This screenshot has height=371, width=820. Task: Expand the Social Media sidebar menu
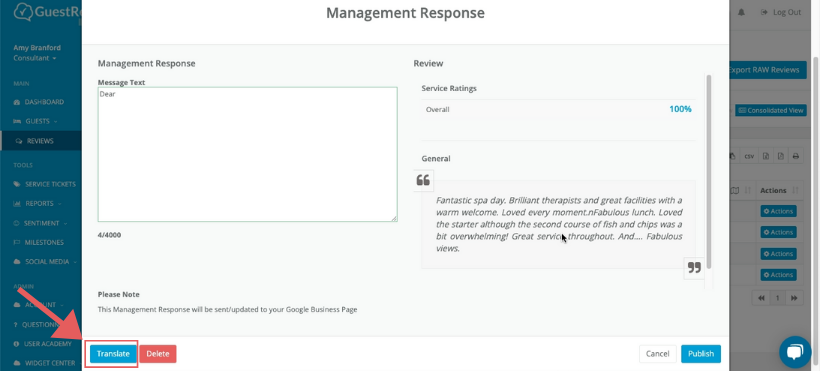pyautogui.click(x=45, y=262)
